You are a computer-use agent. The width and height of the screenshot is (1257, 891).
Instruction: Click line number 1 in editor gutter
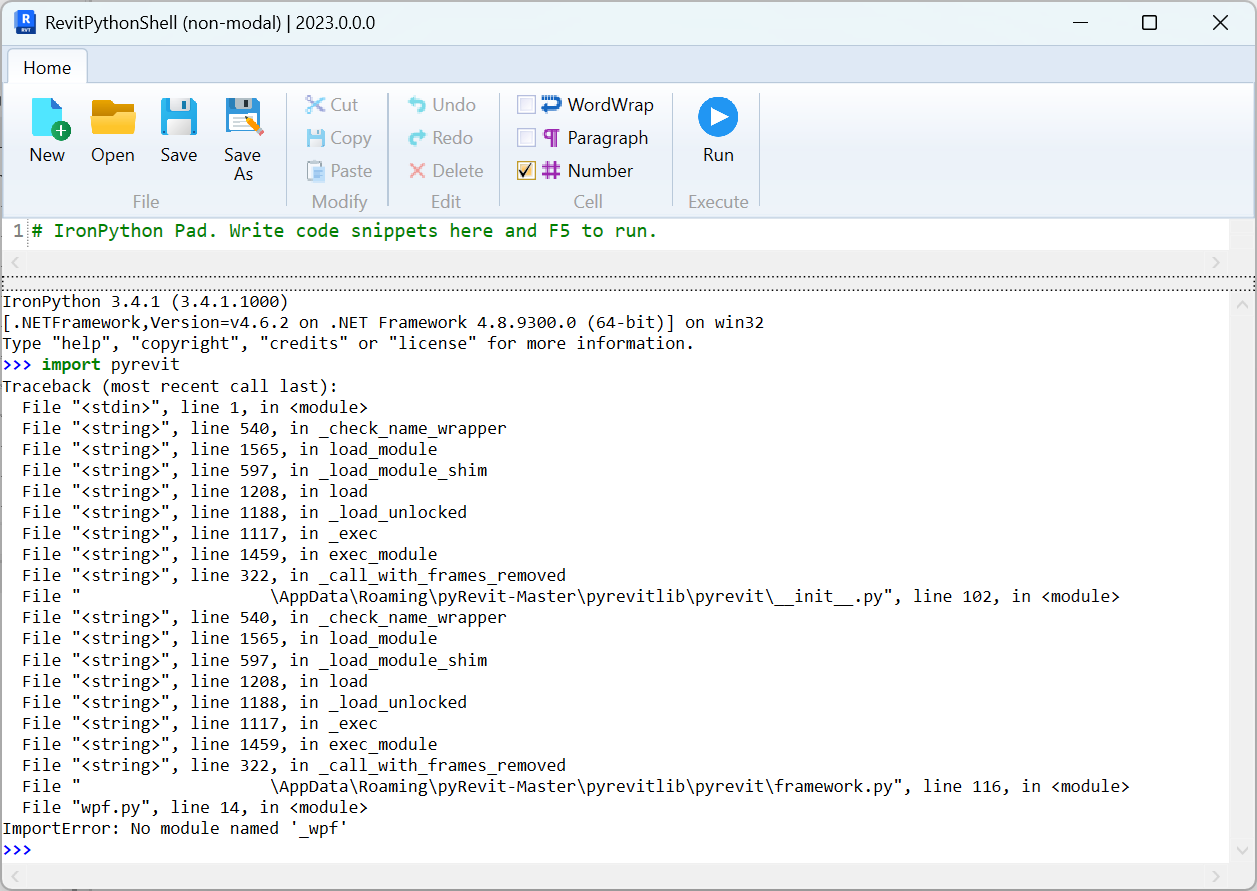[x=18, y=231]
